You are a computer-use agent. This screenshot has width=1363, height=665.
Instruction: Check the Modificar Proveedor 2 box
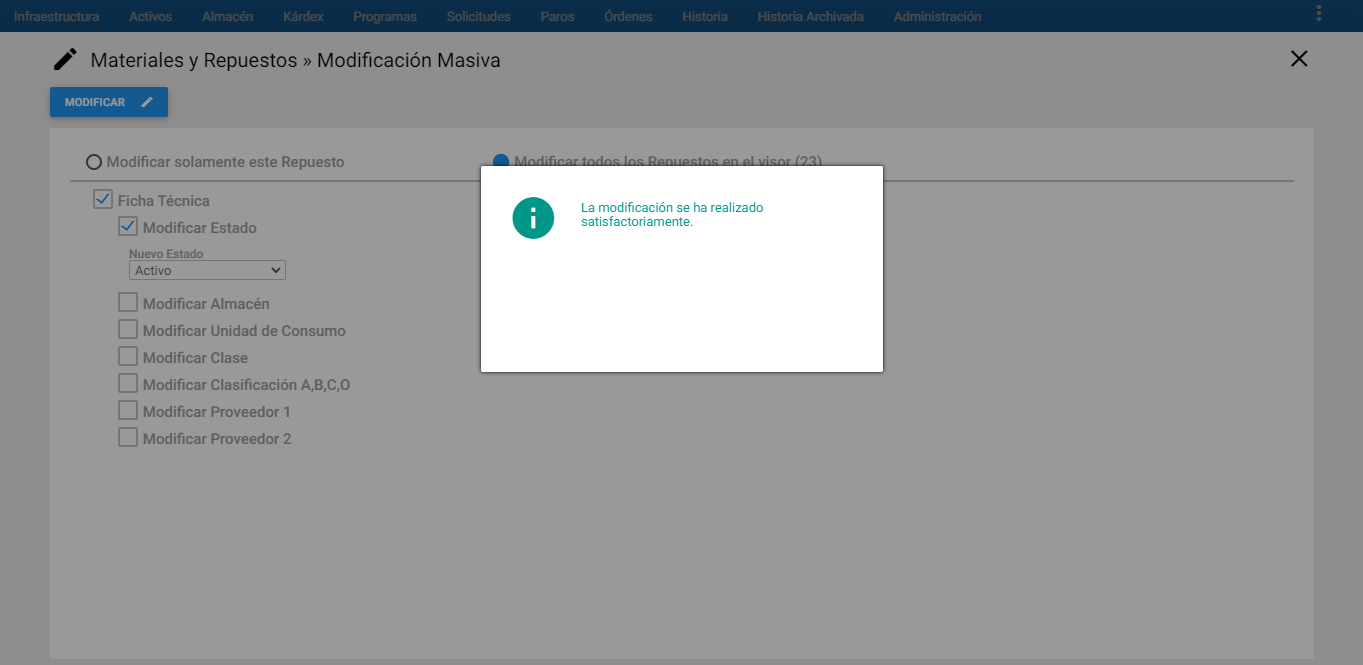pyautogui.click(x=128, y=437)
